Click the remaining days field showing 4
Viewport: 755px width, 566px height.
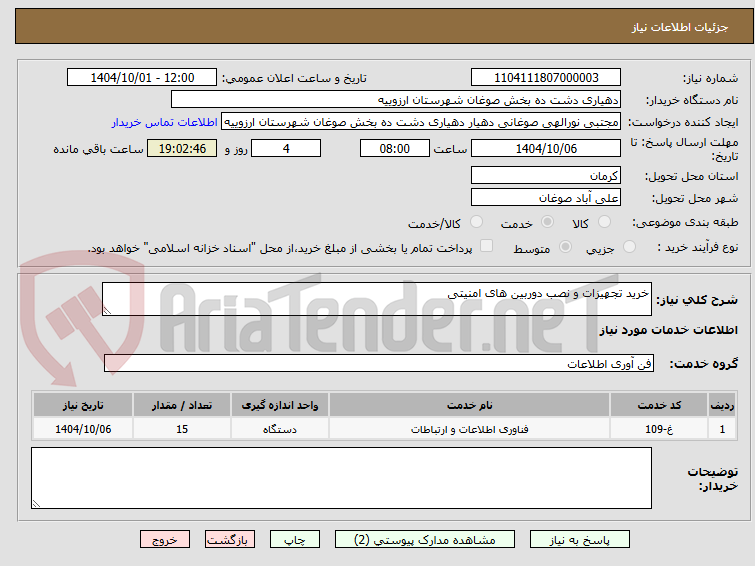(286, 148)
